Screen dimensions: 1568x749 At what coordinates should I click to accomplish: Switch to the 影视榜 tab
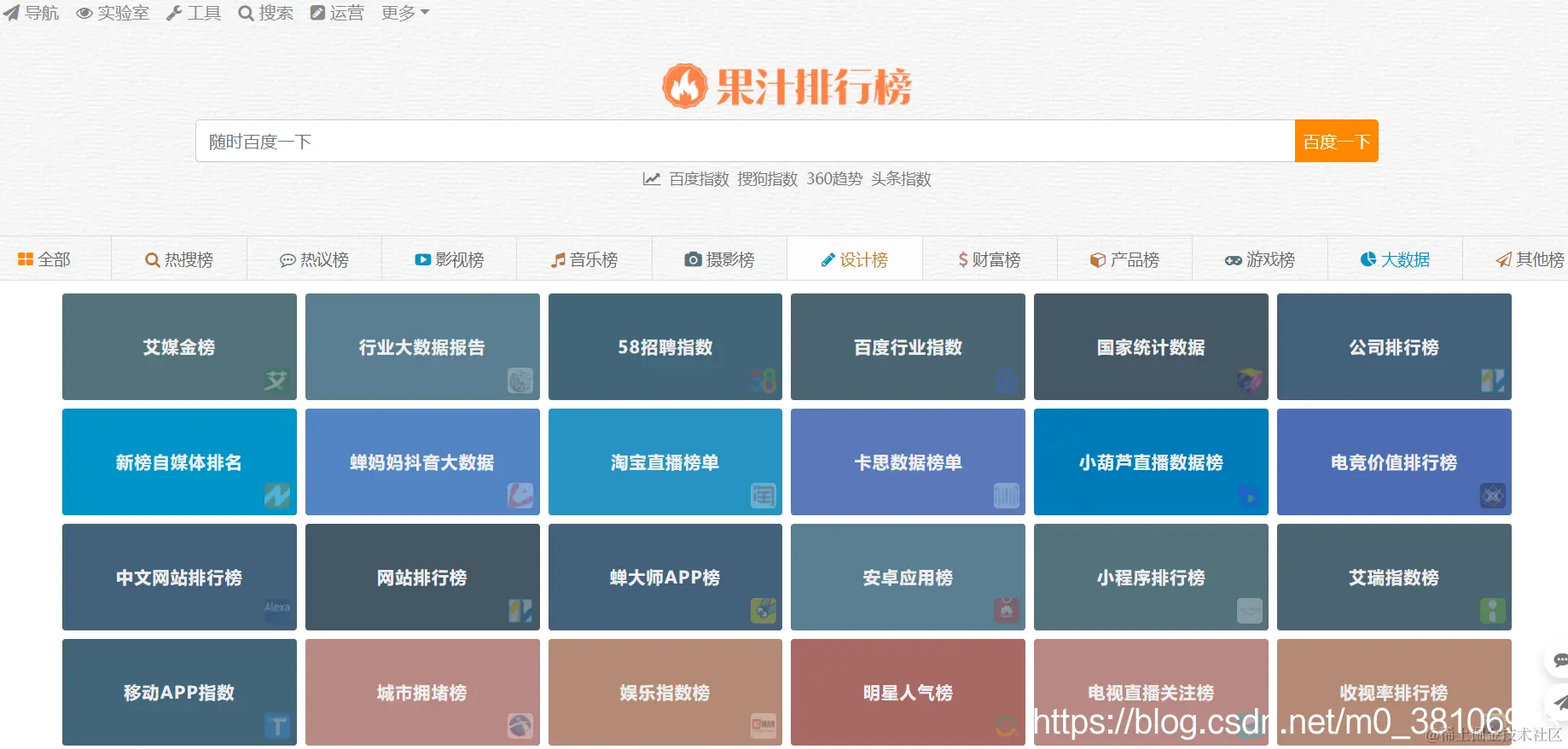pos(450,258)
